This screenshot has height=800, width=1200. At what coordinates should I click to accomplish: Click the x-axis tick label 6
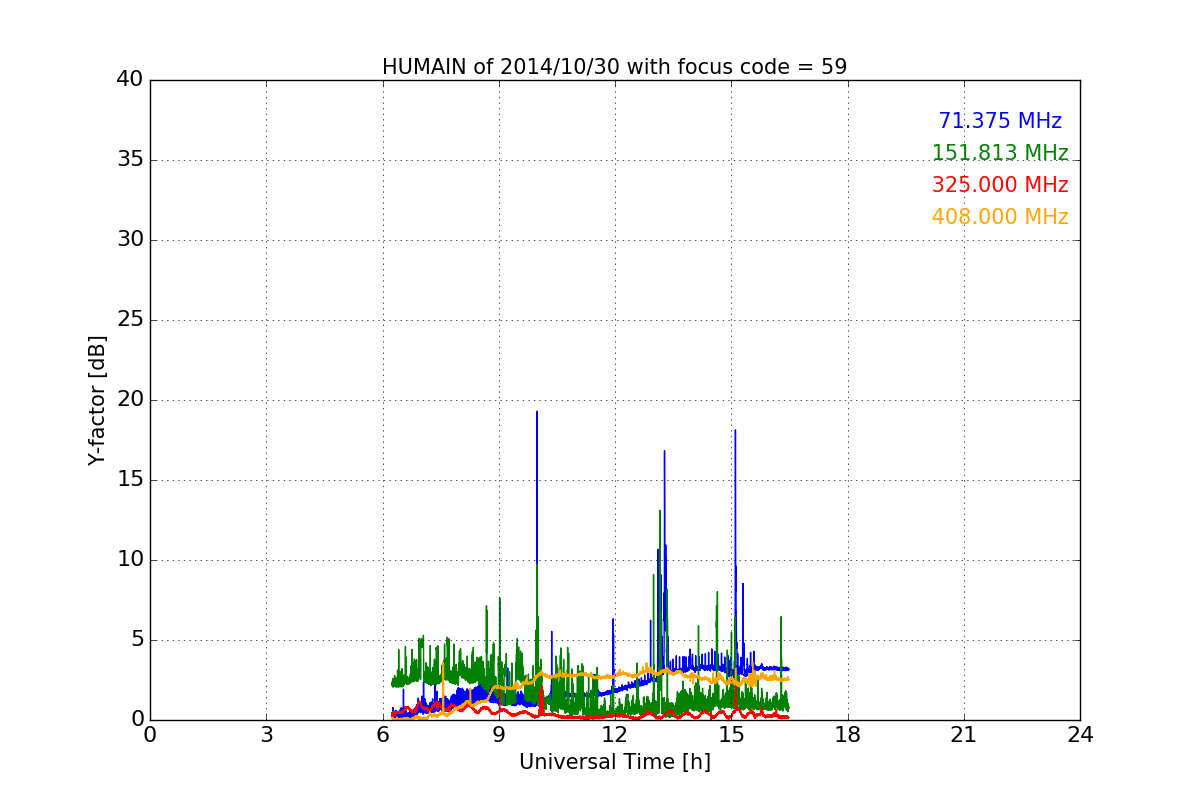click(x=382, y=735)
